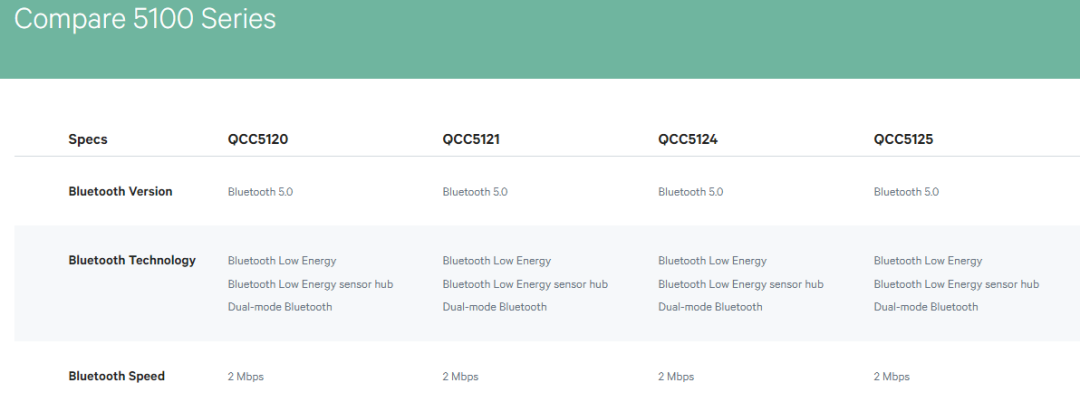Select the QCC5125 column header

903,139
